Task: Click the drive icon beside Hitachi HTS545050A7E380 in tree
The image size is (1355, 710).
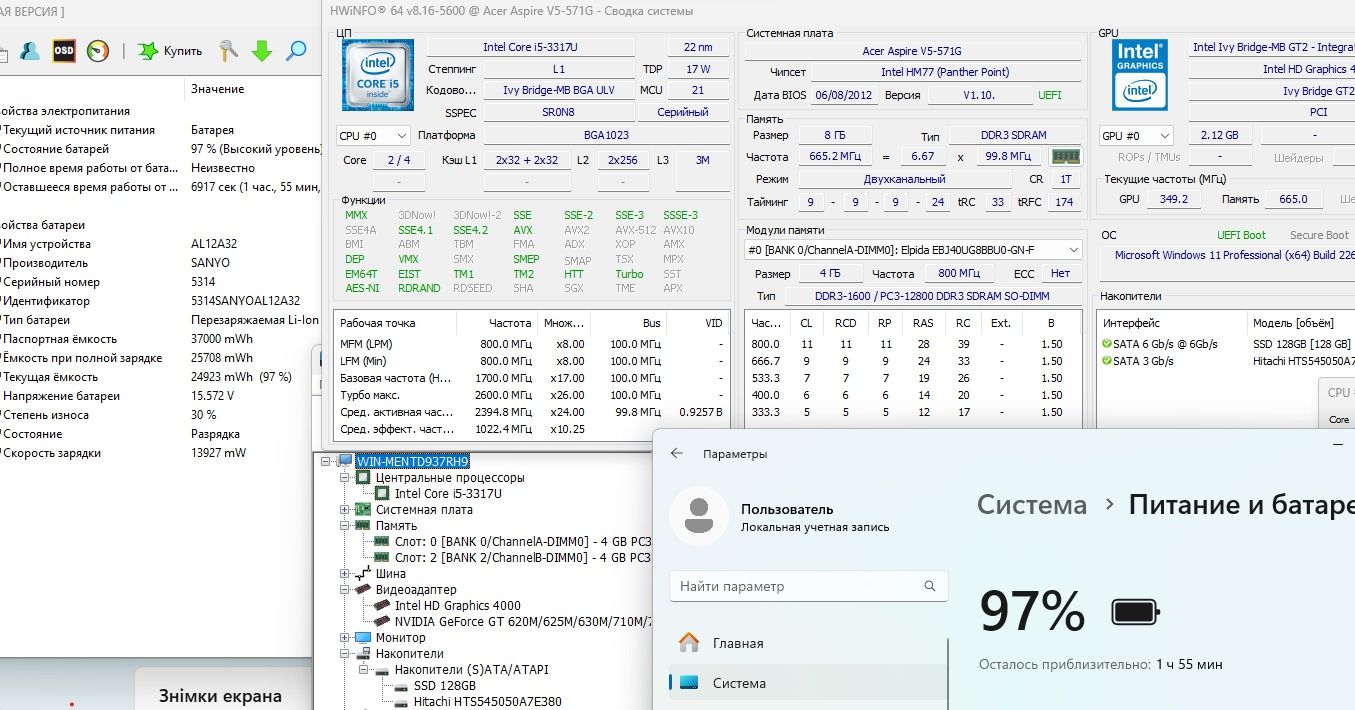Action: [x=401, y=702]
